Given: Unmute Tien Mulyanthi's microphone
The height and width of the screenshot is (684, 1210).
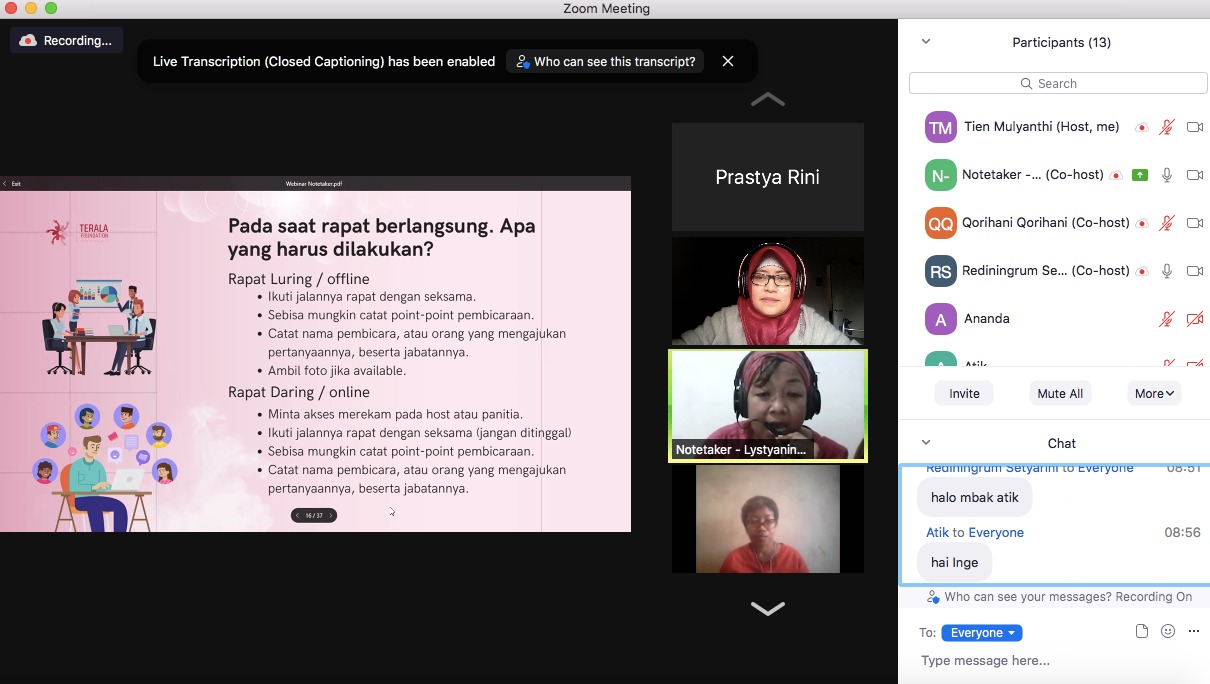Looking at the screenshot, I should [1166, 127].
